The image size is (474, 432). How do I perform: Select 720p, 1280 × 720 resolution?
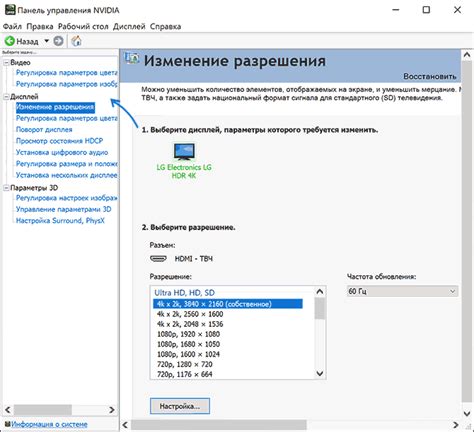pyautogui.click(x=185, y=364)
